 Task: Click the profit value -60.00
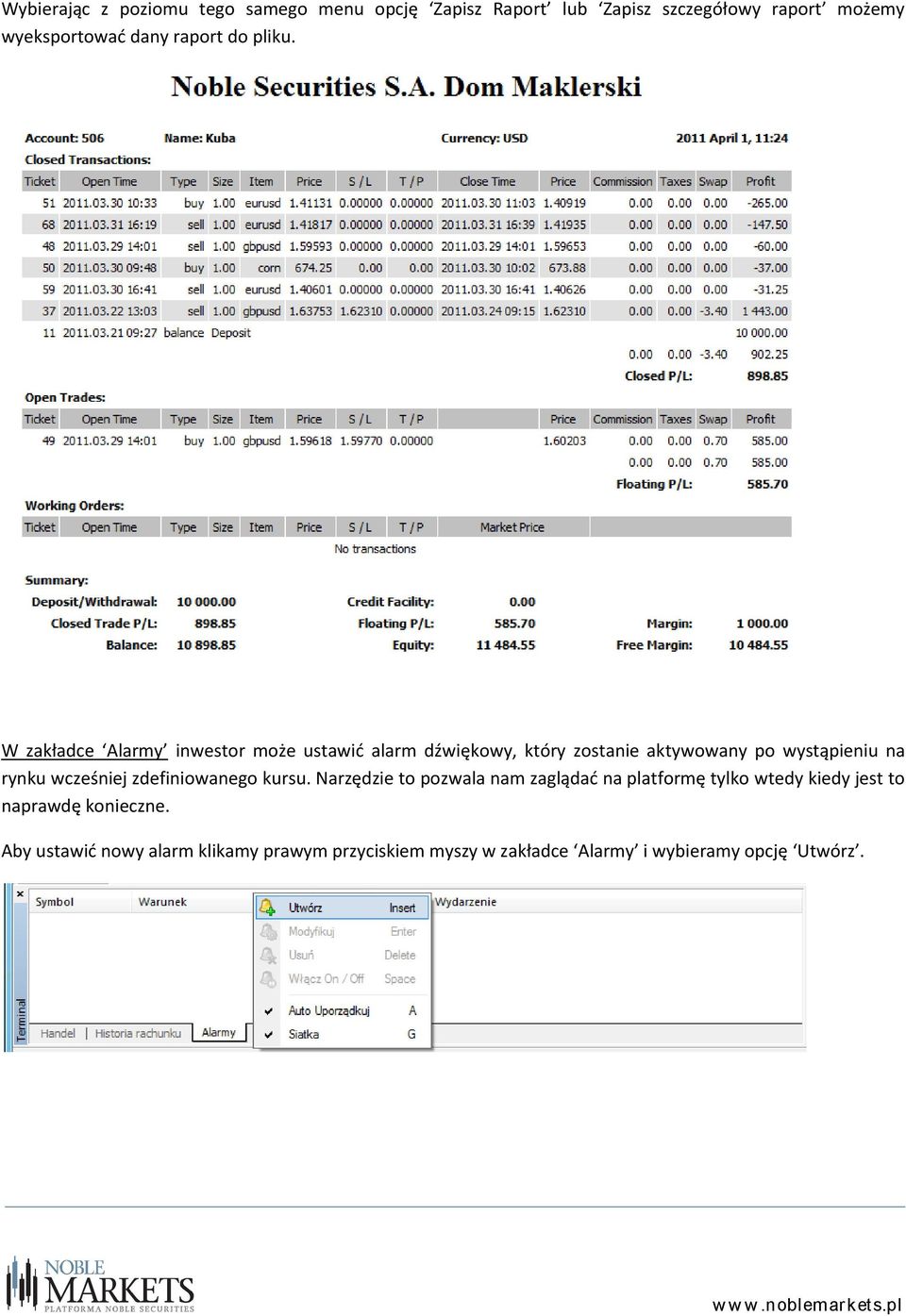[771, 246]
